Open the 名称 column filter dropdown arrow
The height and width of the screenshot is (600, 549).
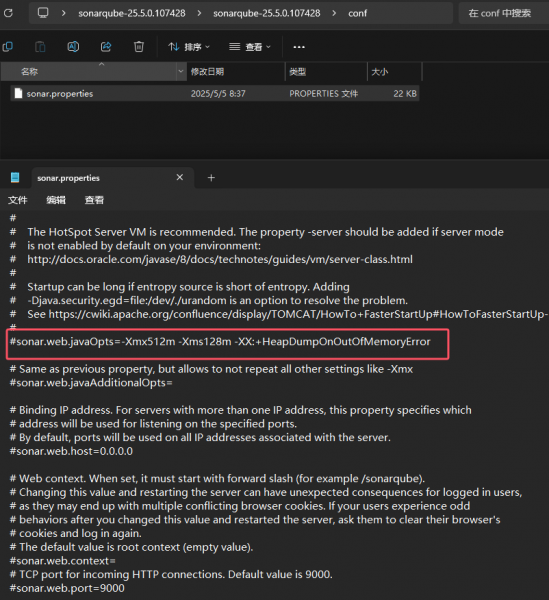[181, 72]
